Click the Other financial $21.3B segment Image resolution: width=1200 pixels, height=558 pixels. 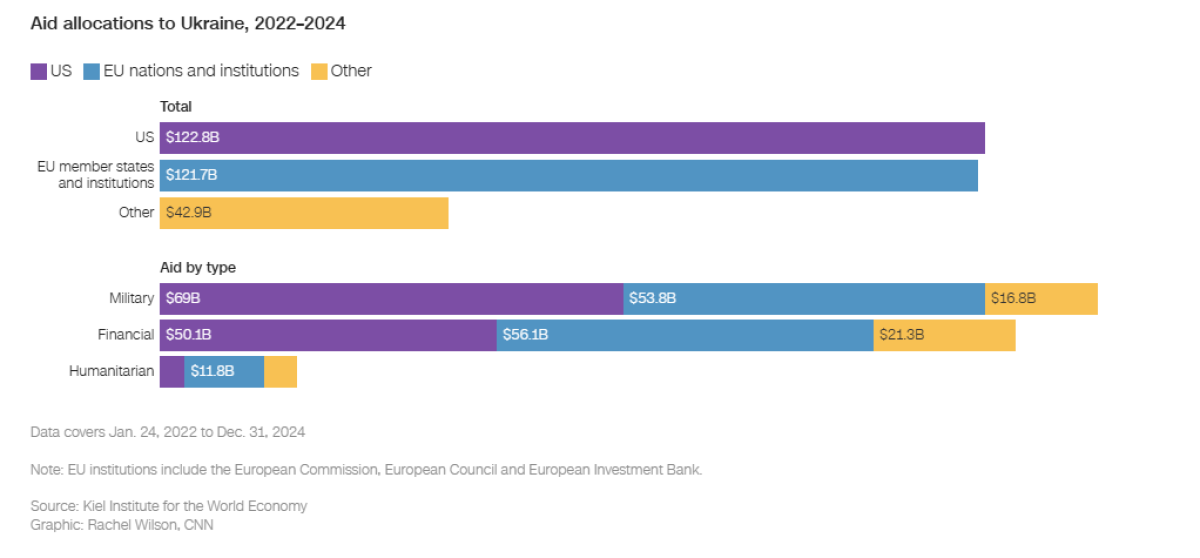click(944, 335)
